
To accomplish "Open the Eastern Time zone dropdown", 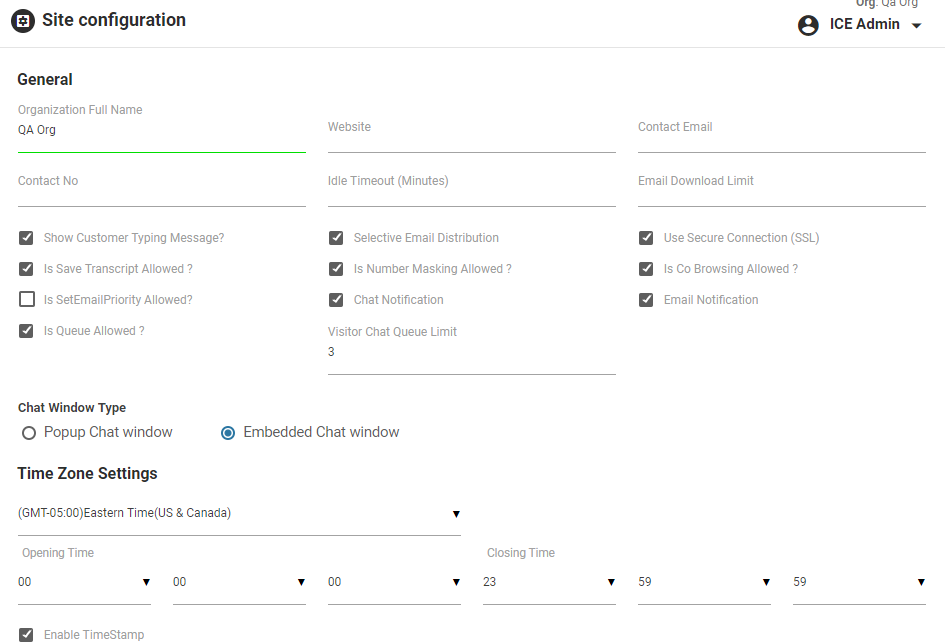I will pos(239,514).
